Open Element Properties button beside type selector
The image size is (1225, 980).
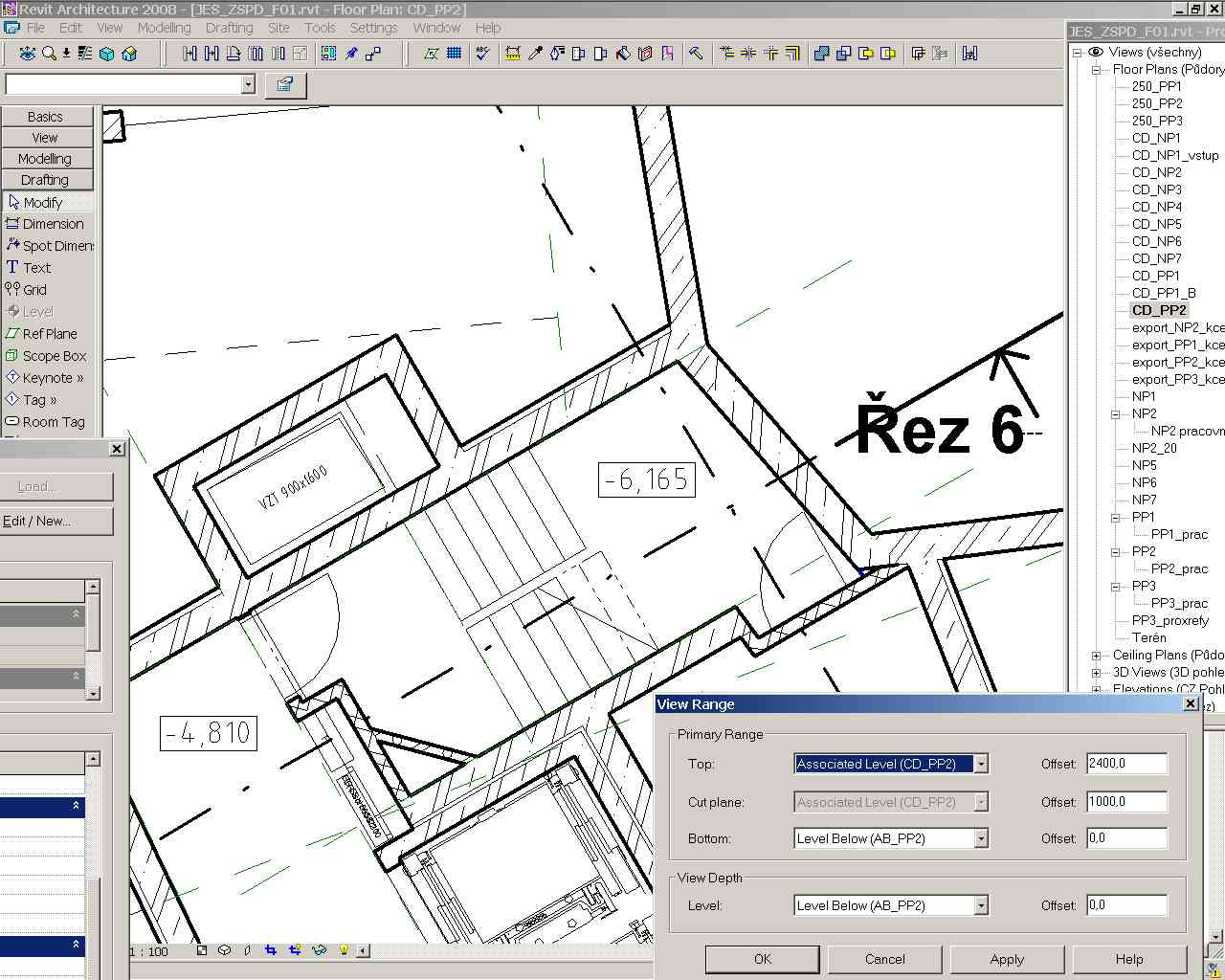pyautogui.click(x=284, y=84)
